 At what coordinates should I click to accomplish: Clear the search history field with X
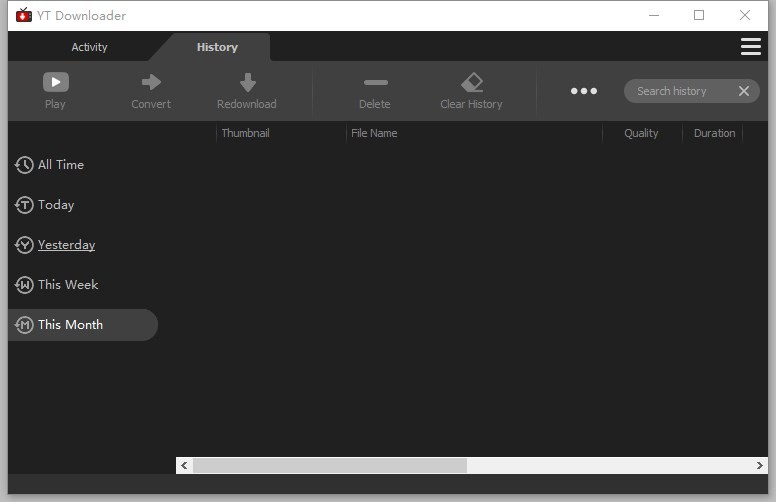click(743, 91)
